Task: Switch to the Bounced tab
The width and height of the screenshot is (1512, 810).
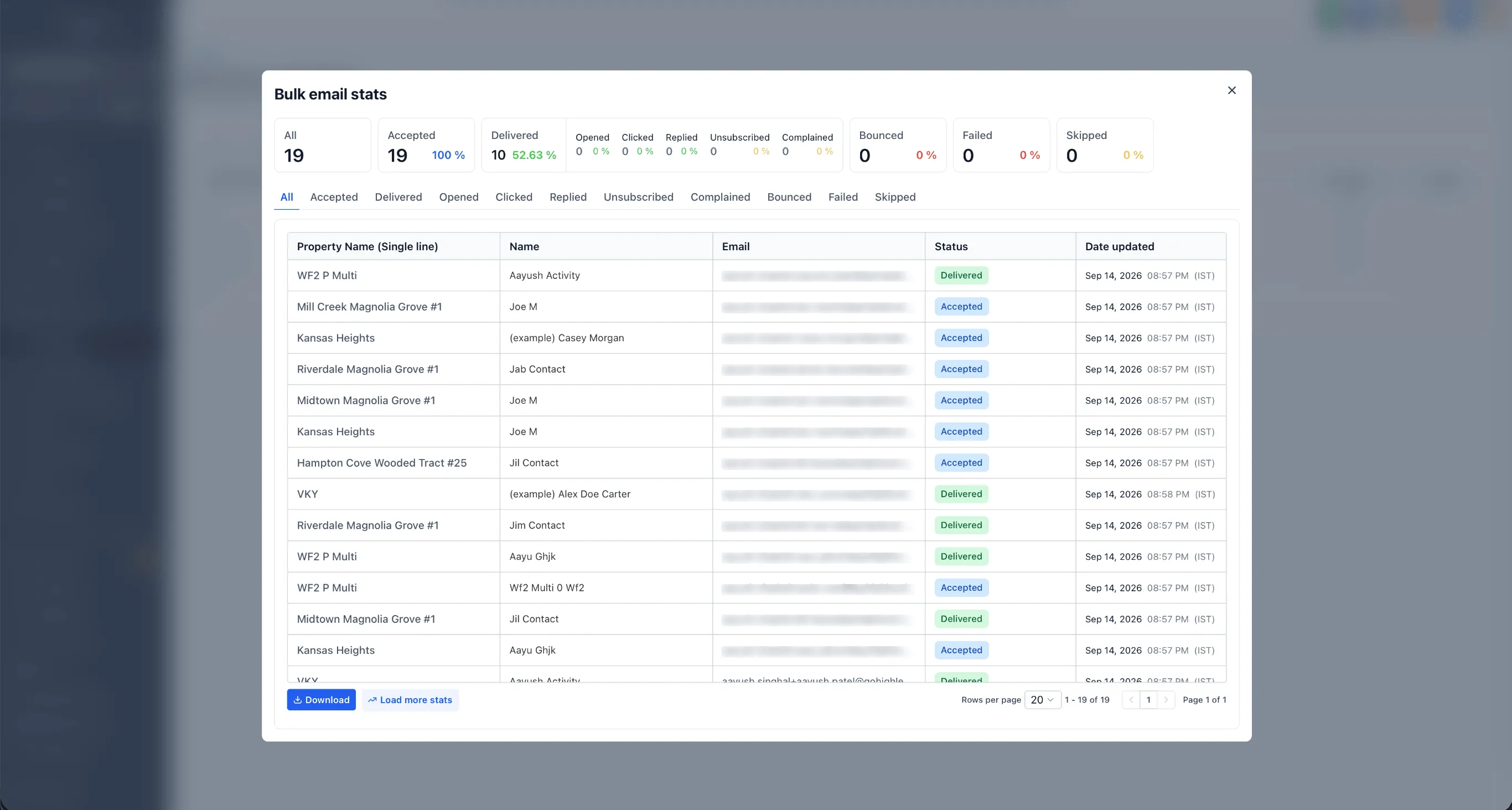Action: [789, 197]
